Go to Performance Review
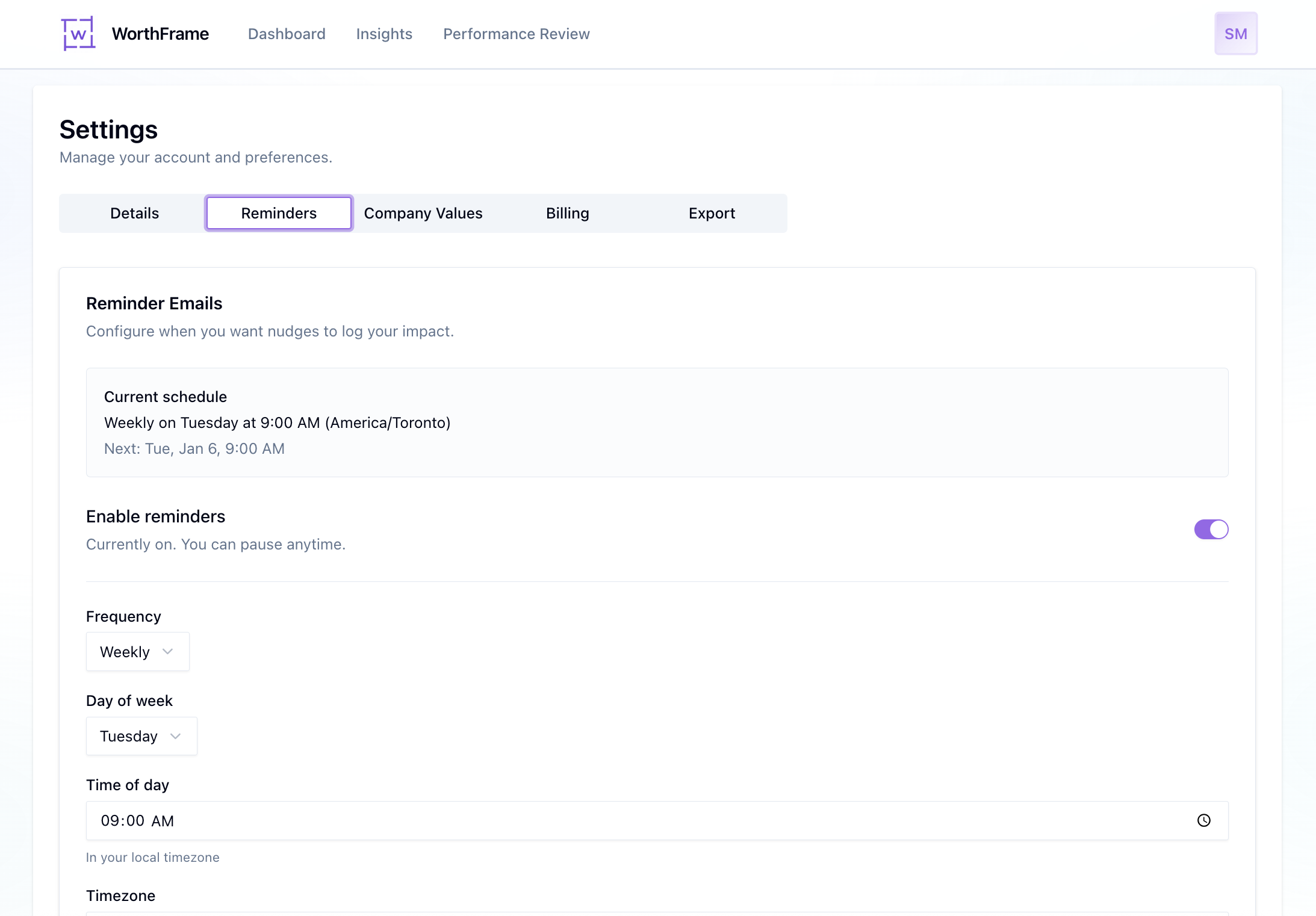The height and width of the screenshot is (916, 1316). point(516,34)
